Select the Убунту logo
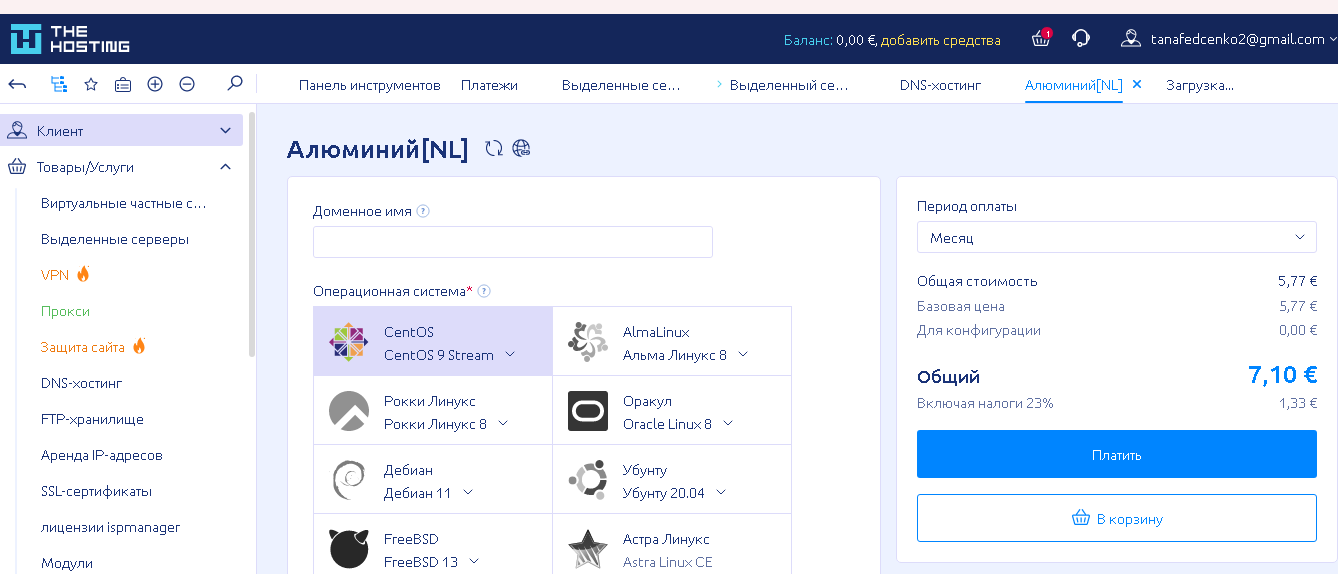Screen dimensions: 1338x574 click(x=588, y=480)
